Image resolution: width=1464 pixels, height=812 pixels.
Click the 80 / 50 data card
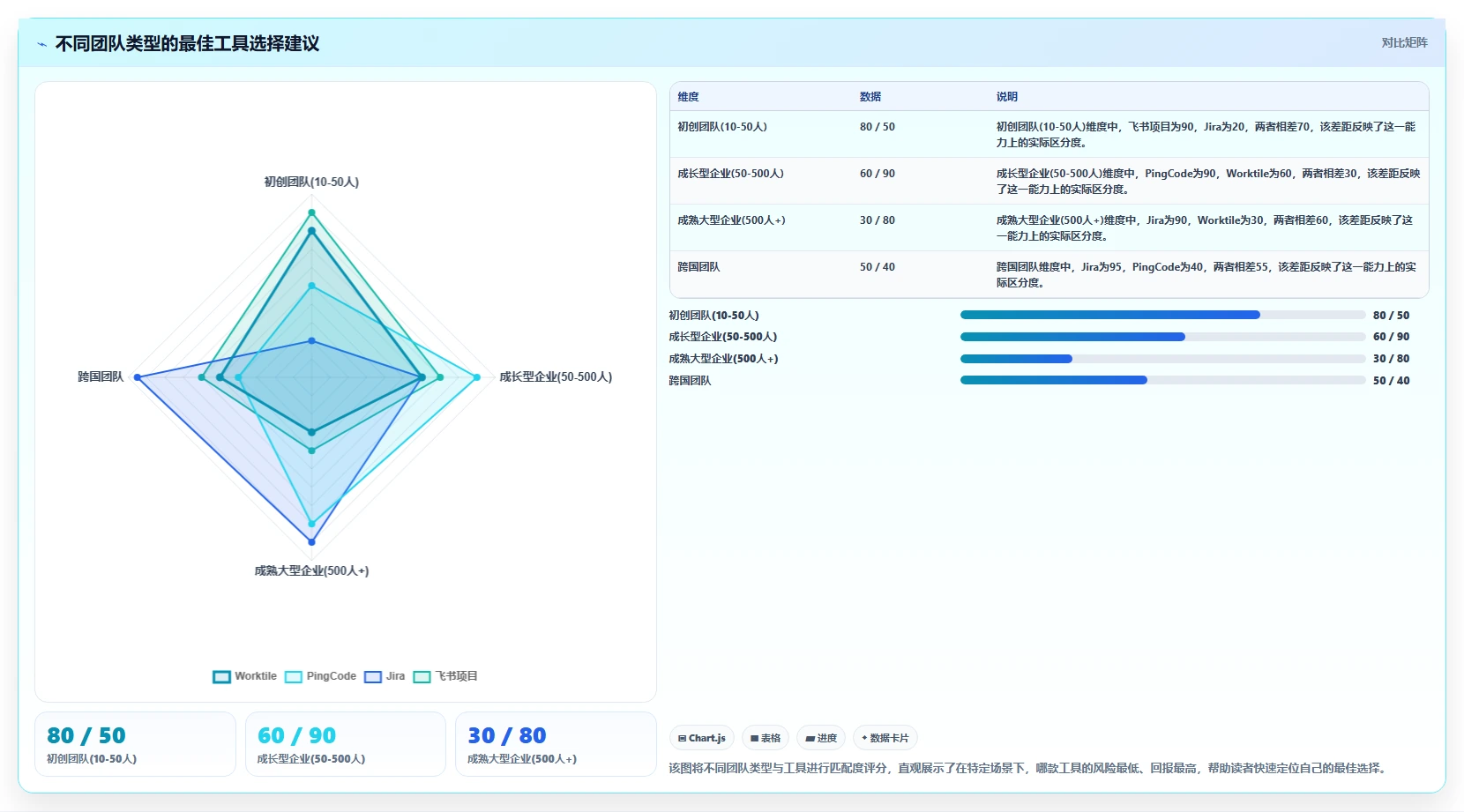coord(135,744)
